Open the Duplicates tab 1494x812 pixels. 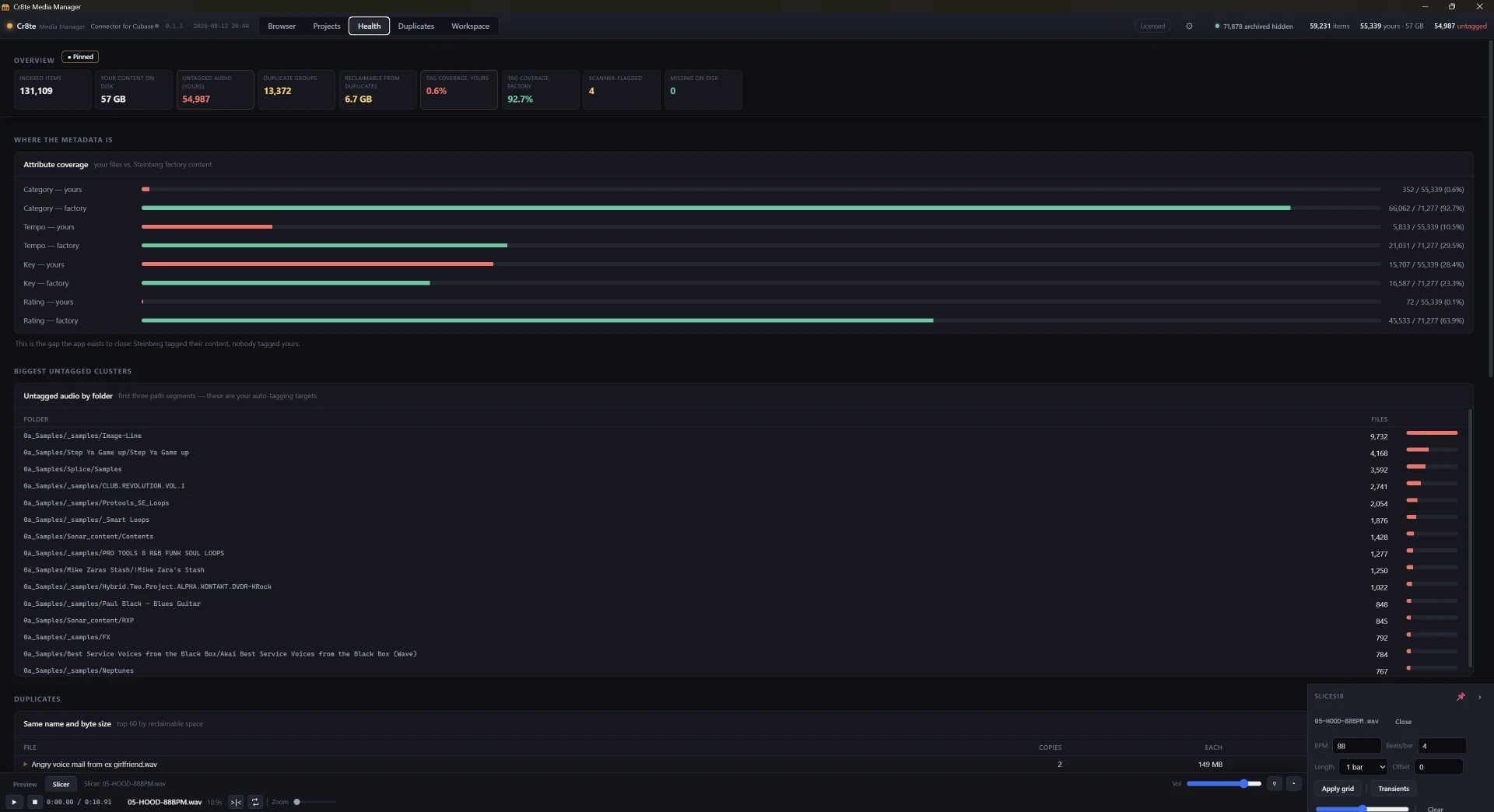point(416,26)
